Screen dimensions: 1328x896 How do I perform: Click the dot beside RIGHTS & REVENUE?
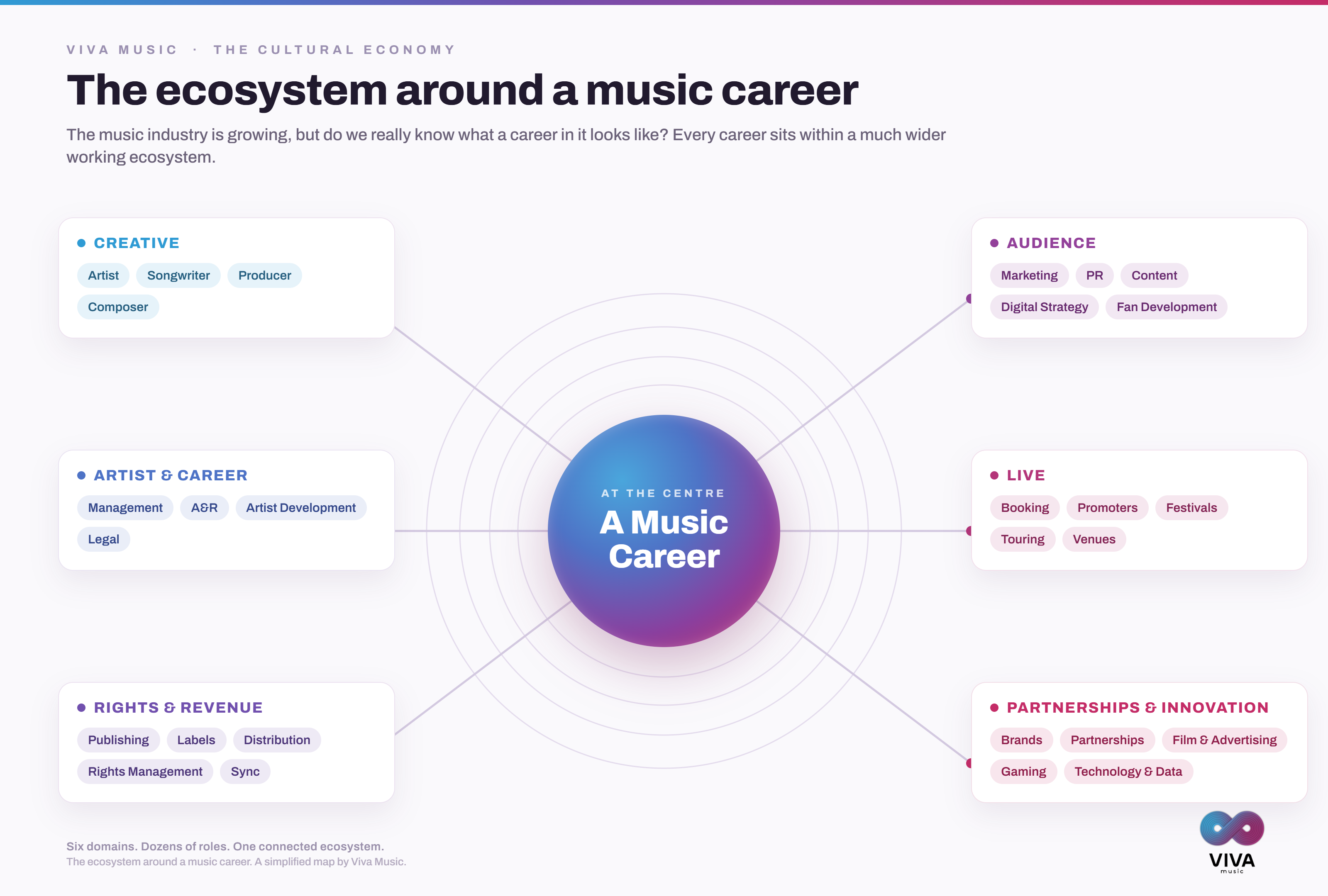(81, 708)
